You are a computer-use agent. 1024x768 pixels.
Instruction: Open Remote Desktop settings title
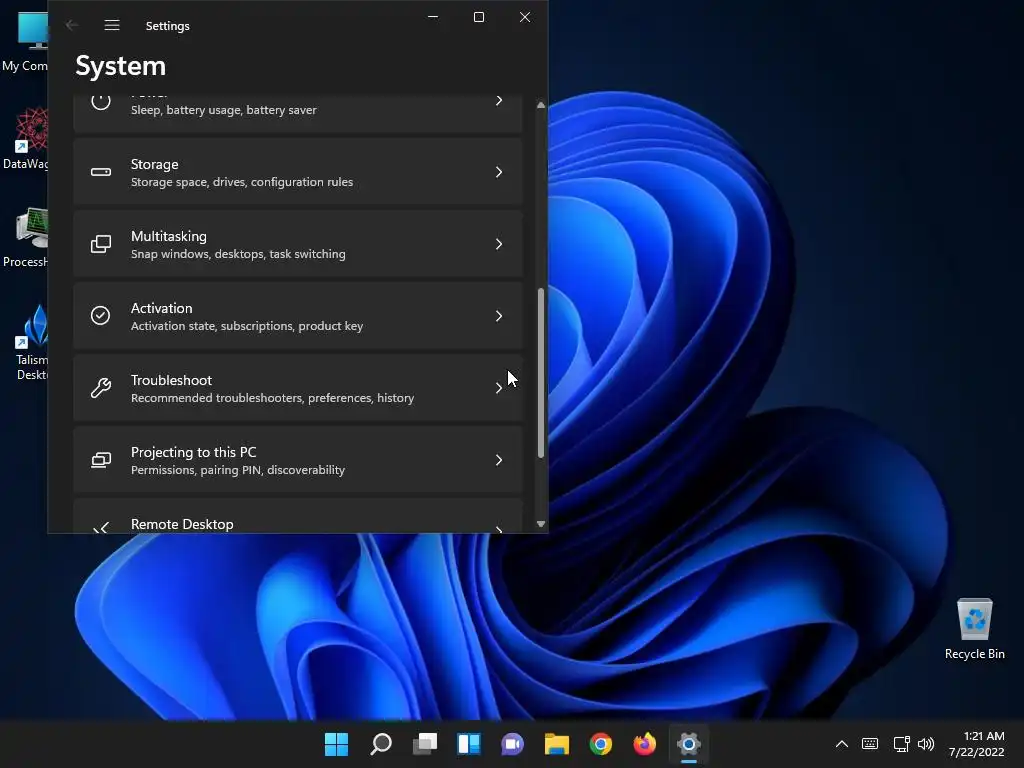coord(182,524)
